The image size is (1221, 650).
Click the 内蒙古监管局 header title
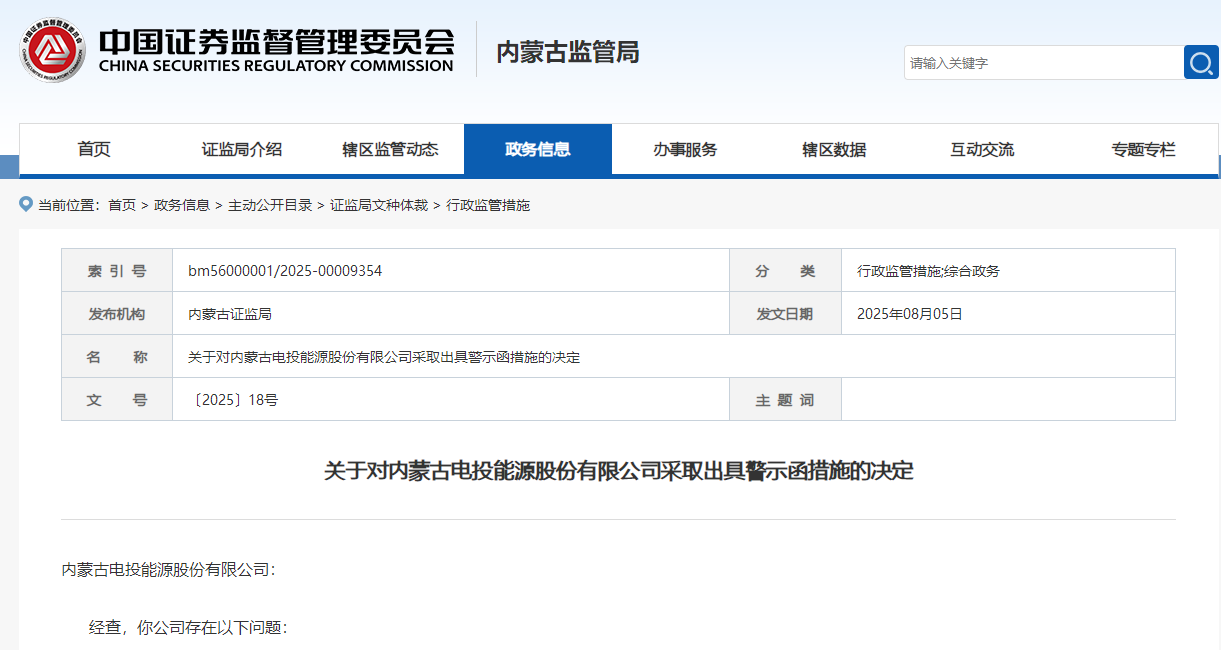pyautogui.click(x=568, y=52)
